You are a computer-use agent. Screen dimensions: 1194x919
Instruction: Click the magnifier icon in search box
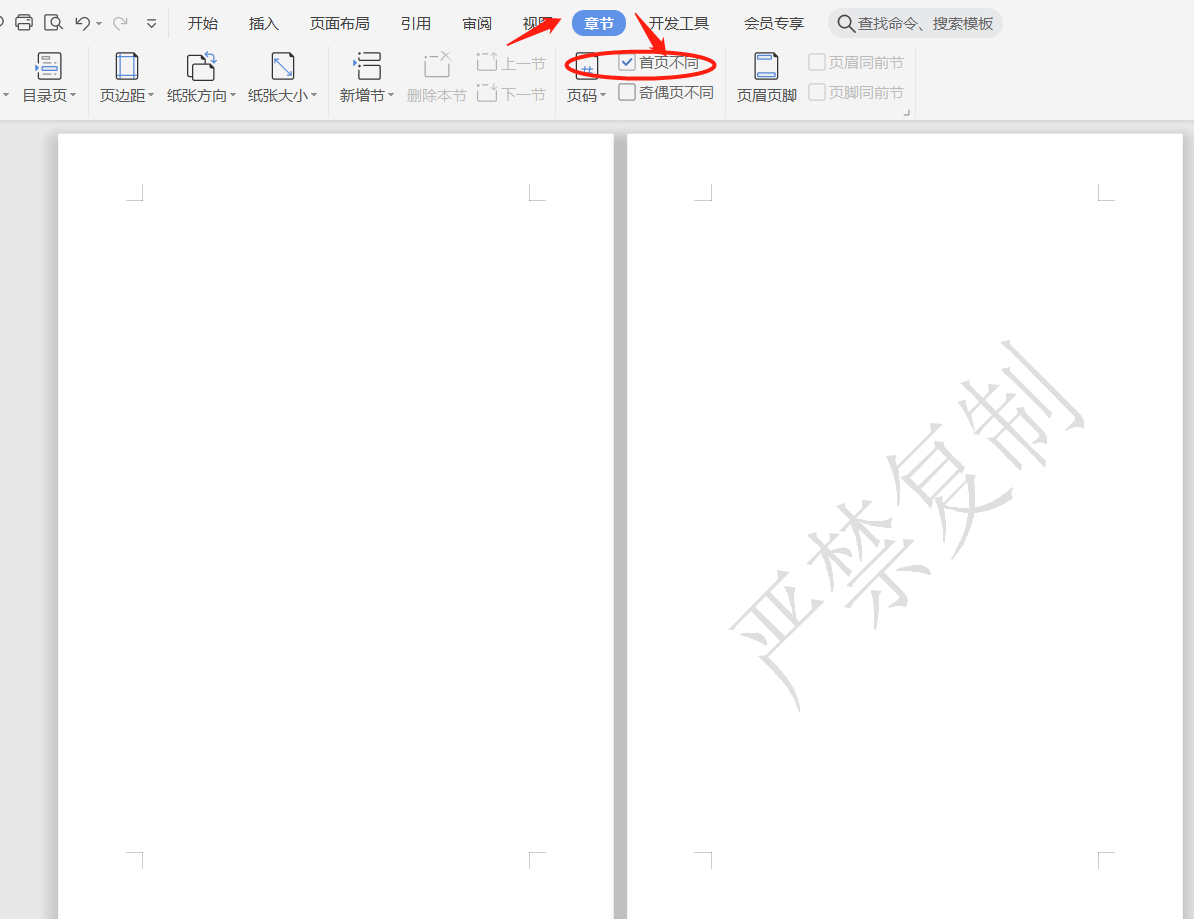coord(845,24)
